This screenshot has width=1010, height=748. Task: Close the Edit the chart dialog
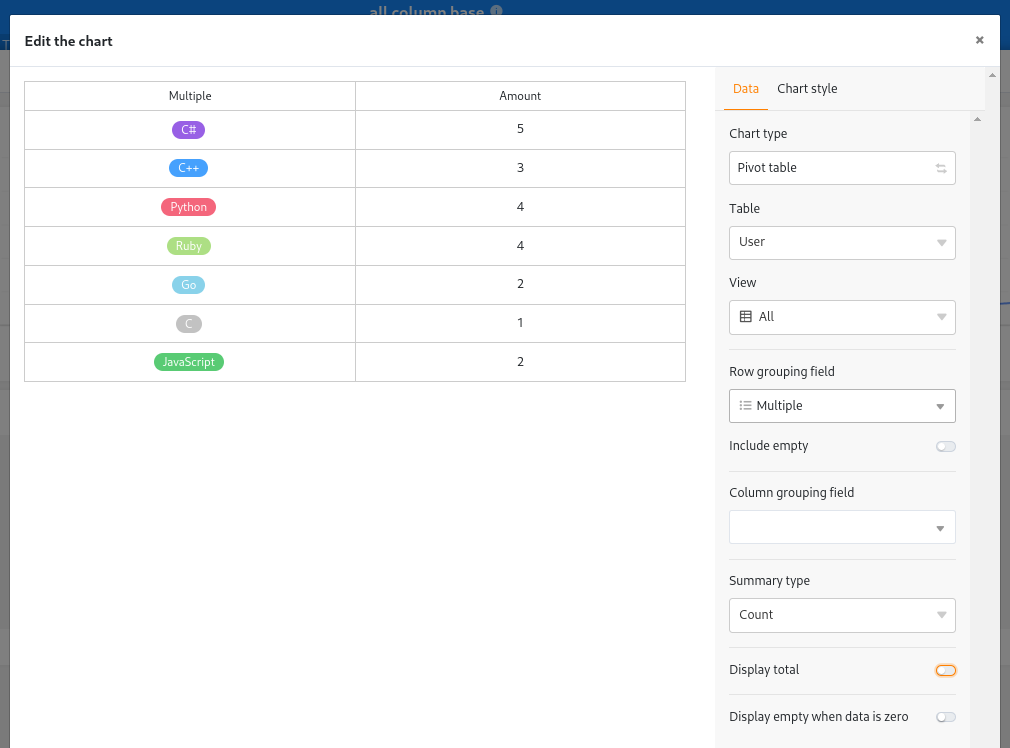pyautogui.click(x=979, y=40)
